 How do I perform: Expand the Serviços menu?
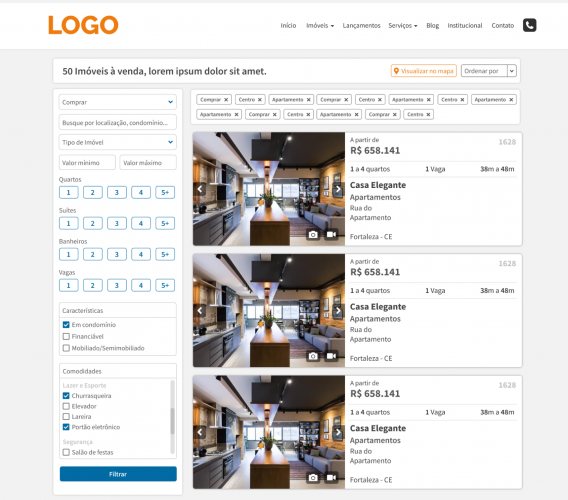[x=403, y=26]
